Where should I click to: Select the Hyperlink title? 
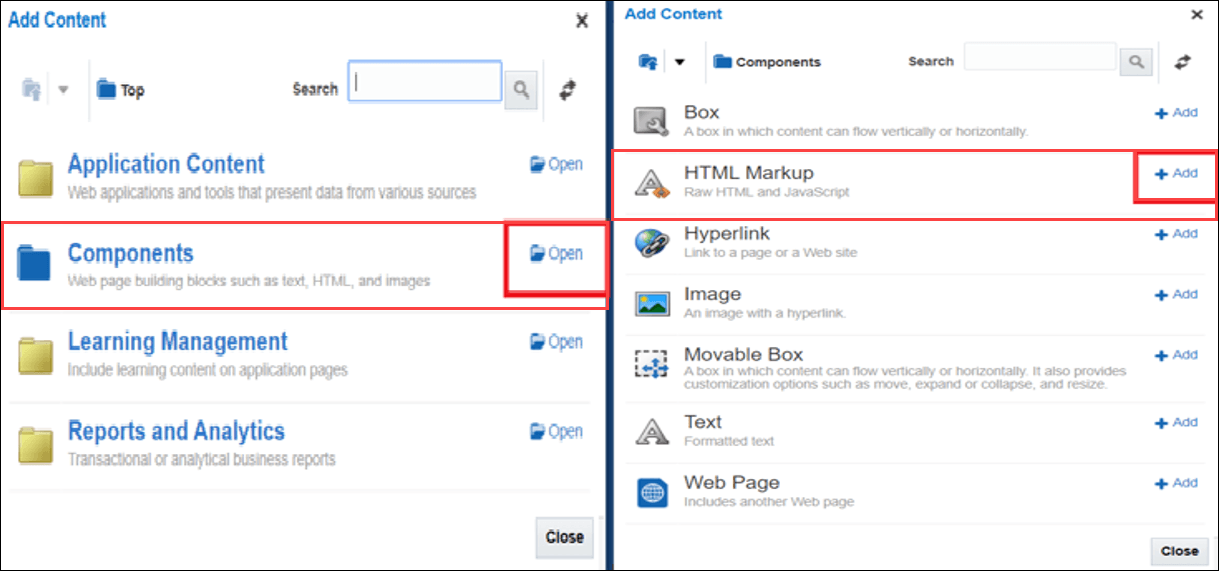click(x=727, y=233)
